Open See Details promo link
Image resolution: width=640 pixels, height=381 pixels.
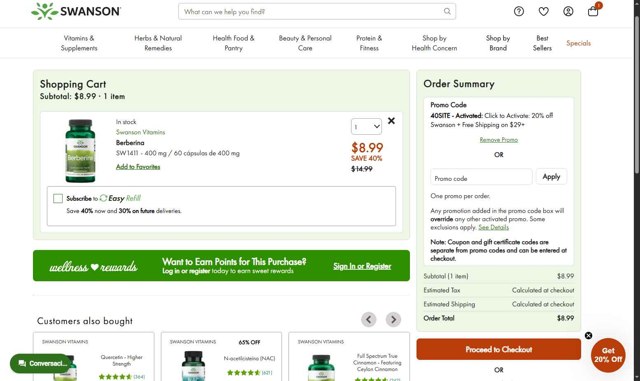[x=493, y=227]
